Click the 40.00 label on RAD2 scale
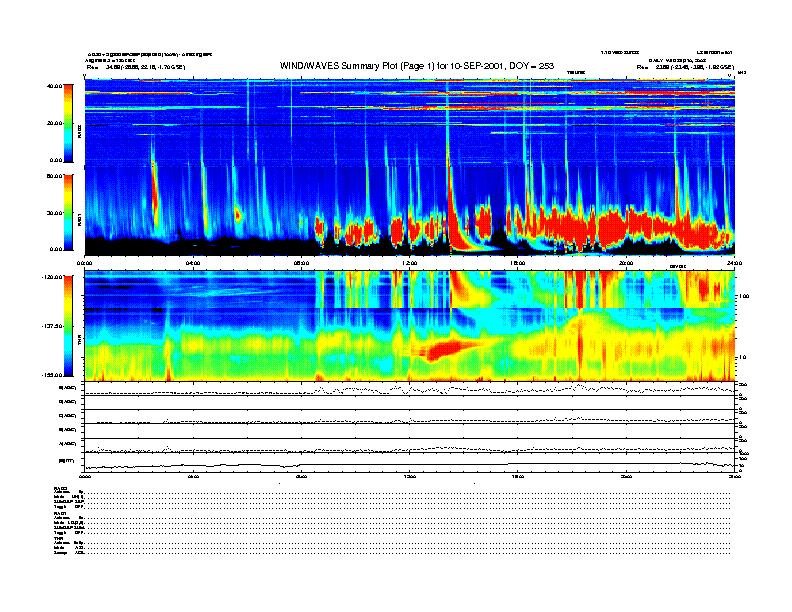 point(54,86)
